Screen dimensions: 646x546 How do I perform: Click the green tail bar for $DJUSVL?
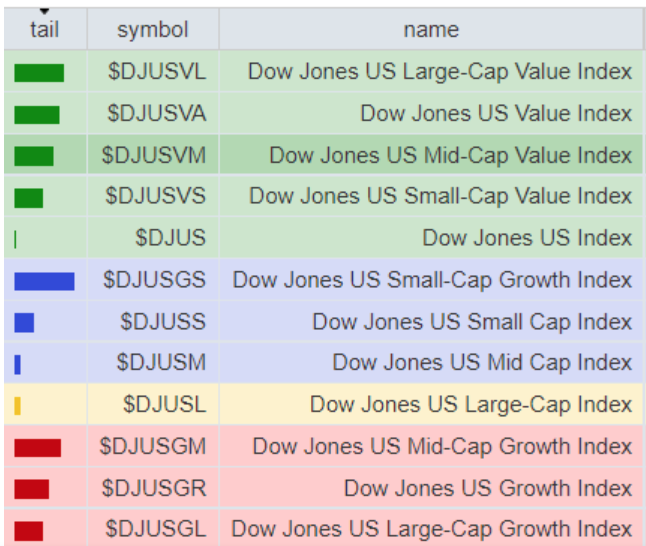(39, 73)
